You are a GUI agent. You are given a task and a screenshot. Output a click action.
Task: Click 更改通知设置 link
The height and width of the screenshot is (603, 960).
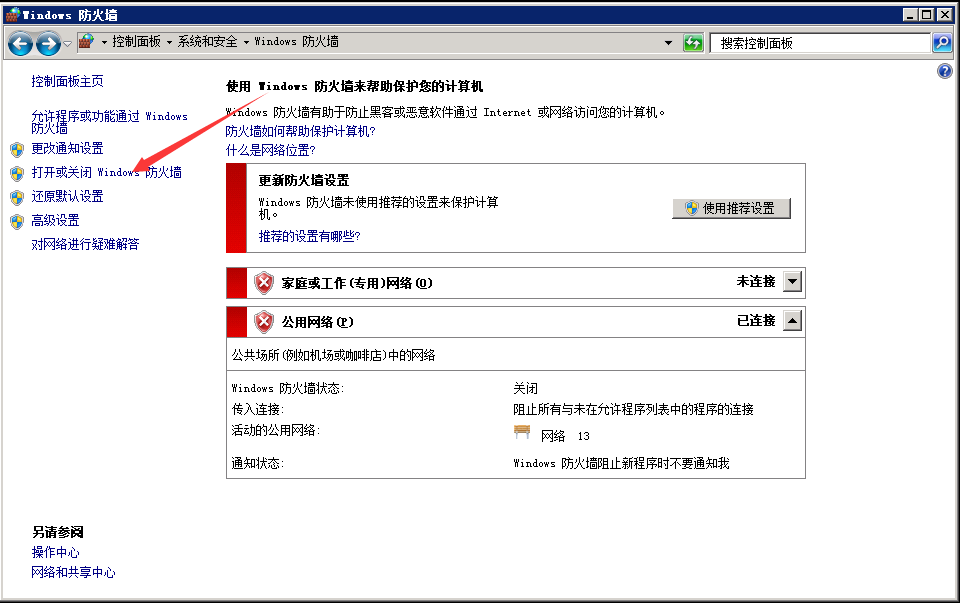coord(67,148)
